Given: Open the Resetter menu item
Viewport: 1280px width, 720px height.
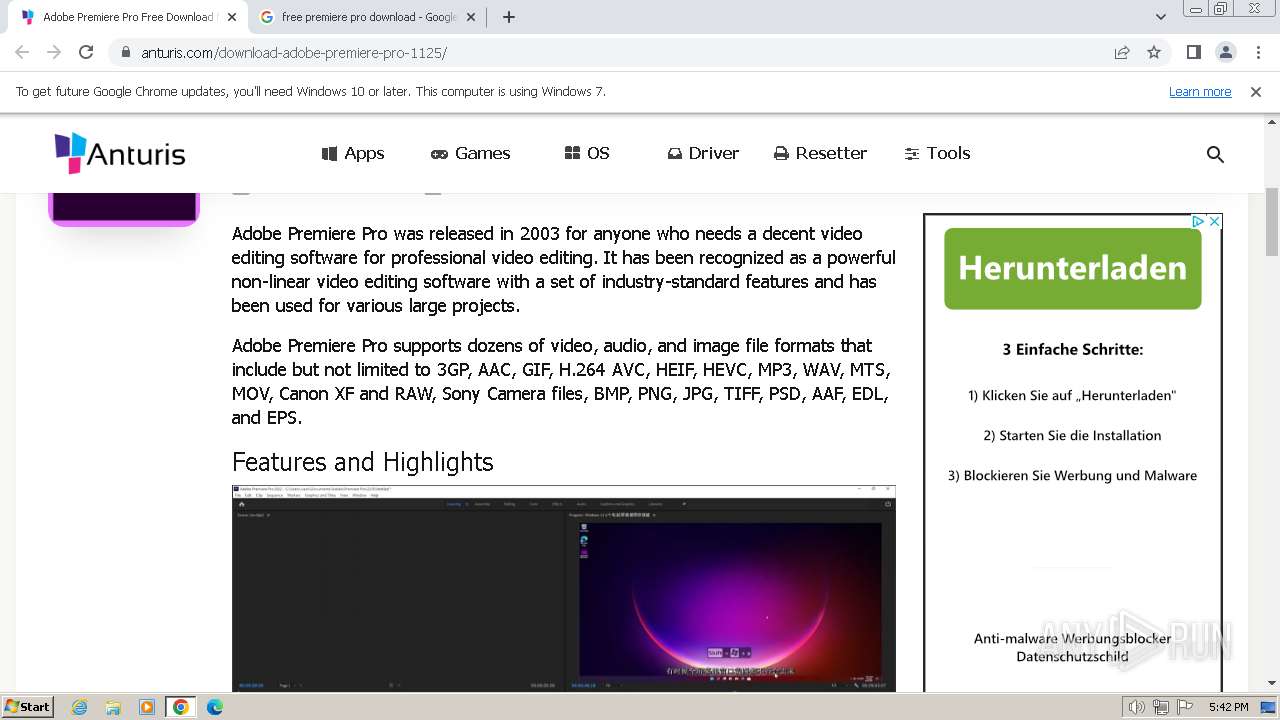Looking at the screenshot, I should pyautogui.click(x=820, y=153).
